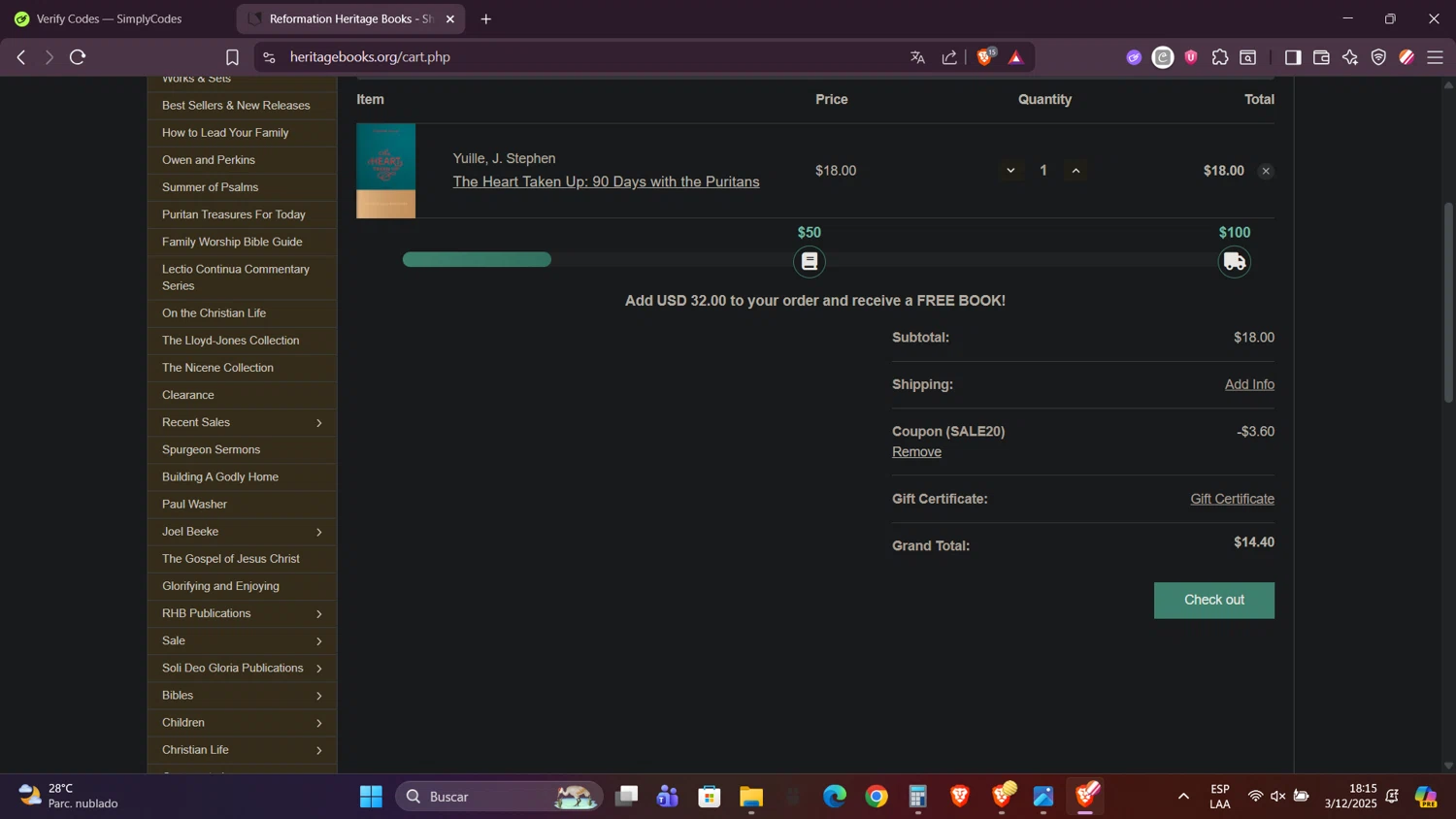Image resolution: width=1456 pixels, height=819 pixels.
Task: Show hidden system tray icons
Action: click(x=1183, y=797)
